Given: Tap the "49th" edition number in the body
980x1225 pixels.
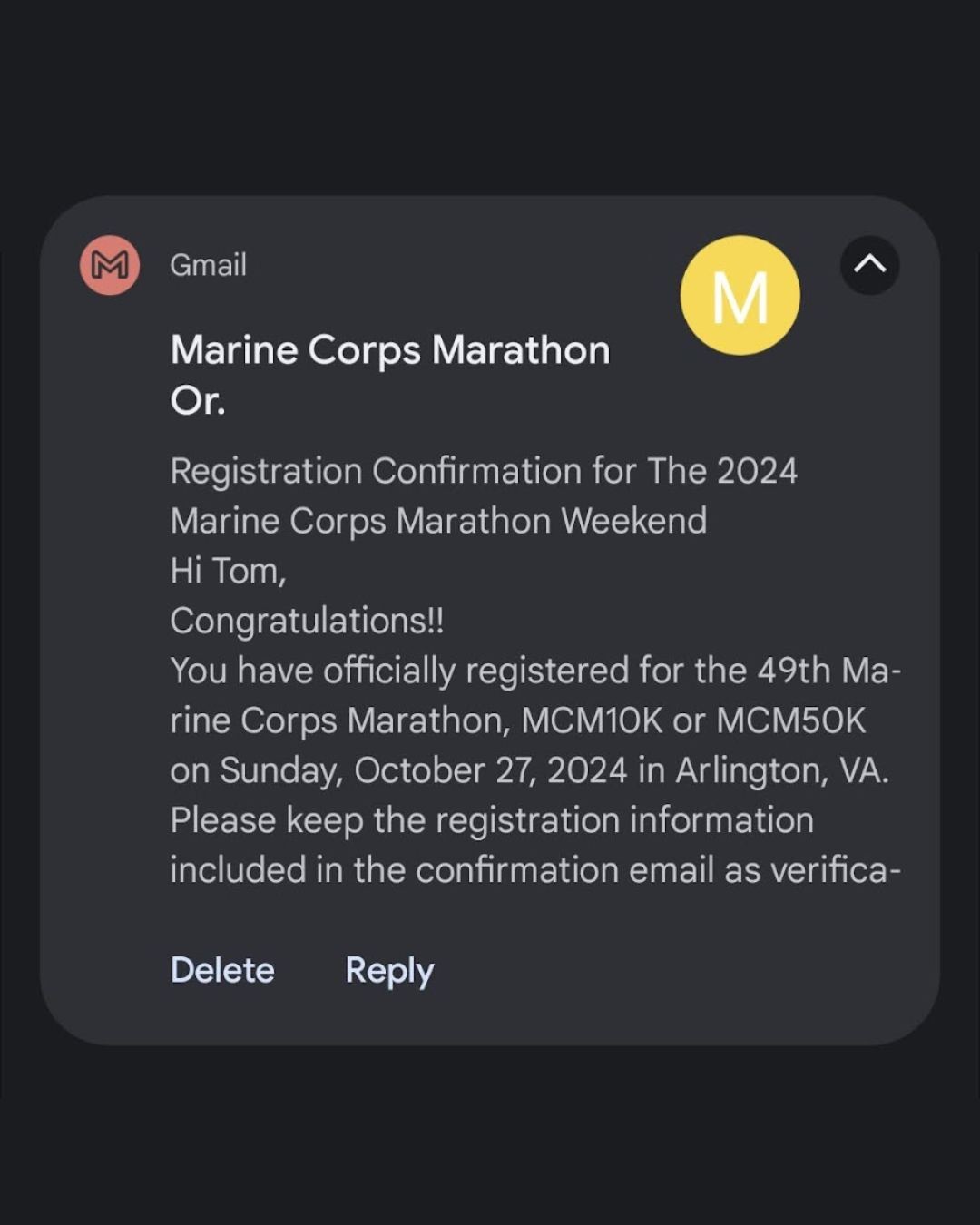Looking at the screenshot, I should 794,671.
